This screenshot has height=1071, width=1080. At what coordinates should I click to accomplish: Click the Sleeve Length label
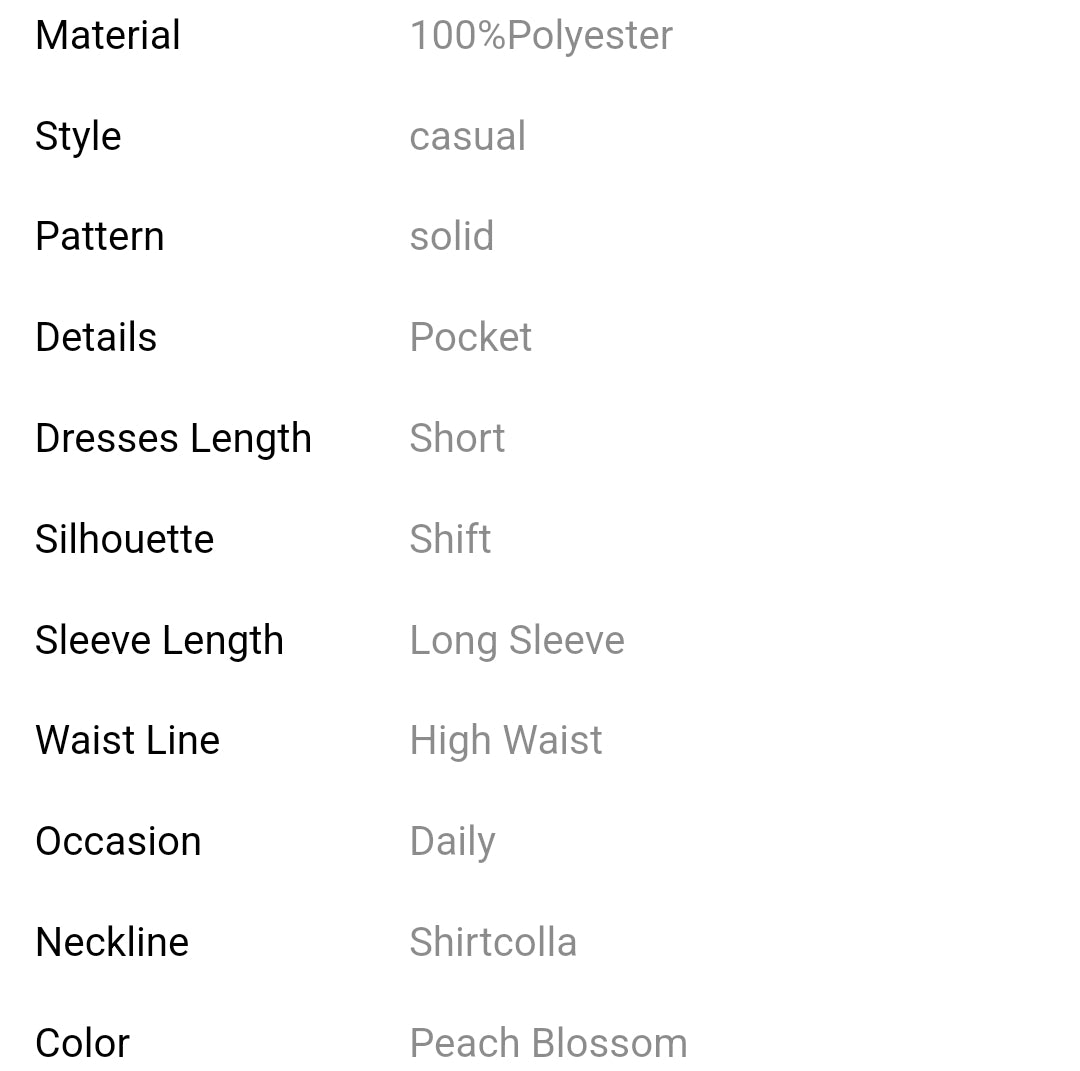click(x=159, y=641)
